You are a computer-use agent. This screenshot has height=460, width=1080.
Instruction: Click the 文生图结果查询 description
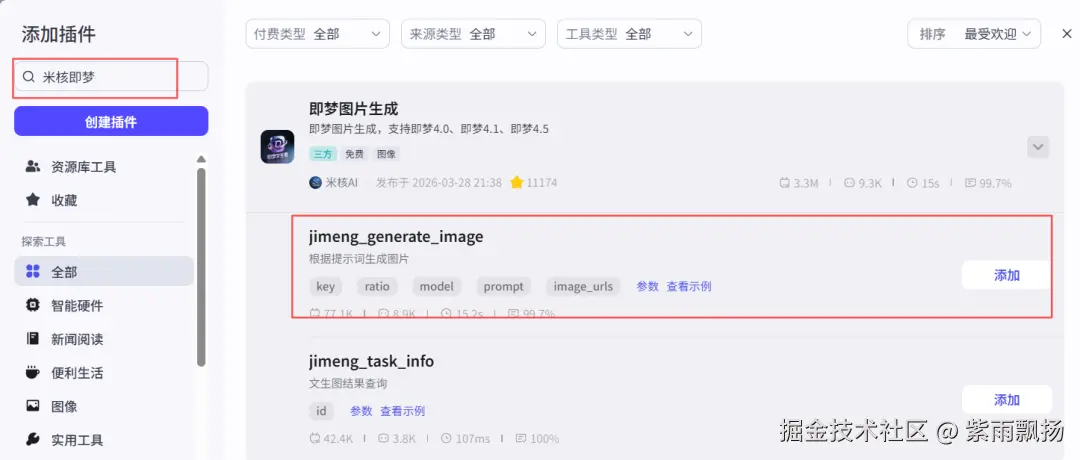point(348,384)
